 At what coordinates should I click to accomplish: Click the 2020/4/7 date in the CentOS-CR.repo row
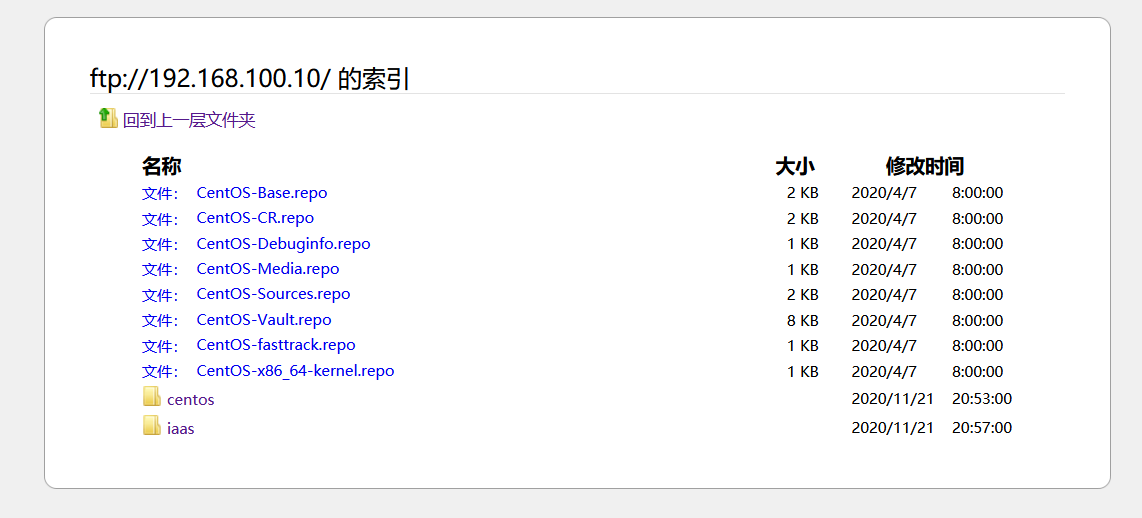(884, 219)
